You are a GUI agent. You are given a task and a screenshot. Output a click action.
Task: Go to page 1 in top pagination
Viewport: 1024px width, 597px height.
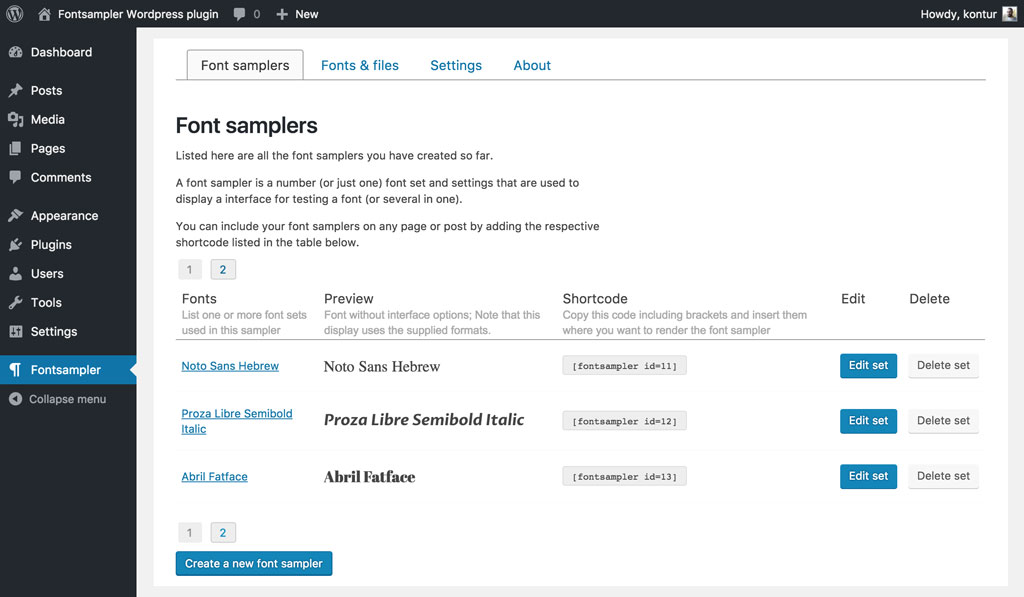190,269
